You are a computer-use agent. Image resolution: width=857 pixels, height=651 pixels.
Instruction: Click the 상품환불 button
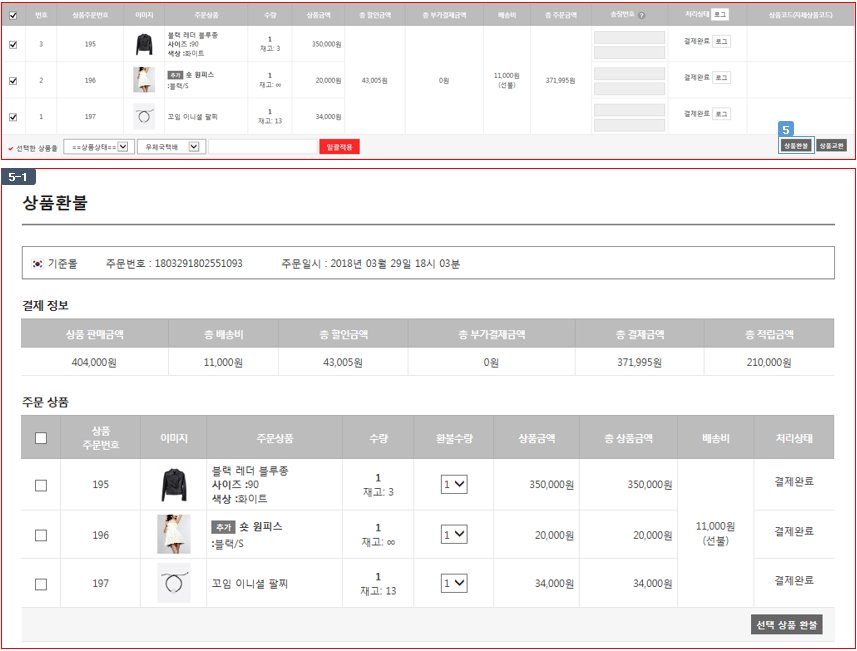coord(796,145)
